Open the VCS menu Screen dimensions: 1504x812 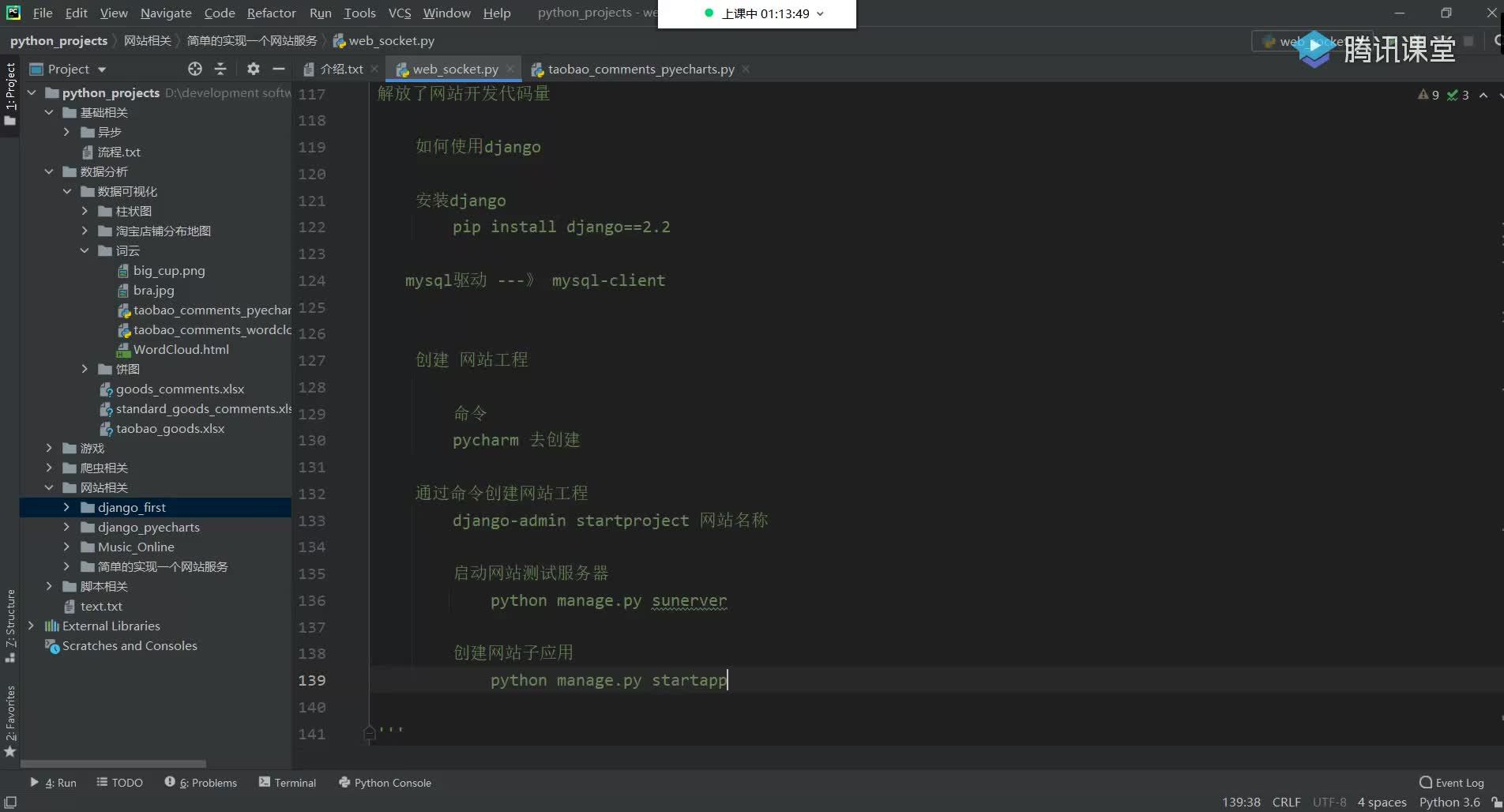400,13
